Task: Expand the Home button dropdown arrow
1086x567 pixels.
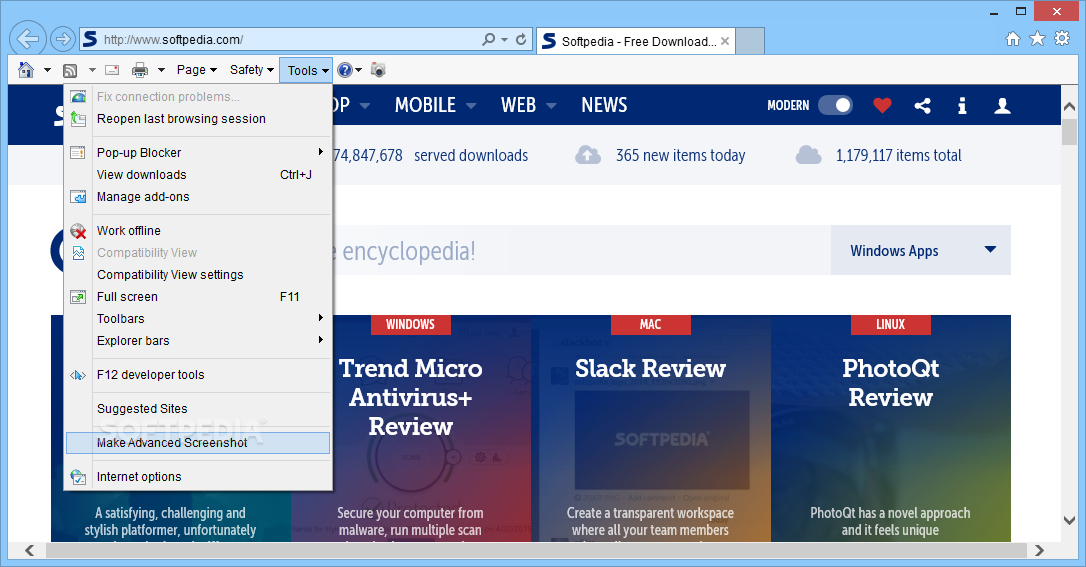Action: (47, 70)
